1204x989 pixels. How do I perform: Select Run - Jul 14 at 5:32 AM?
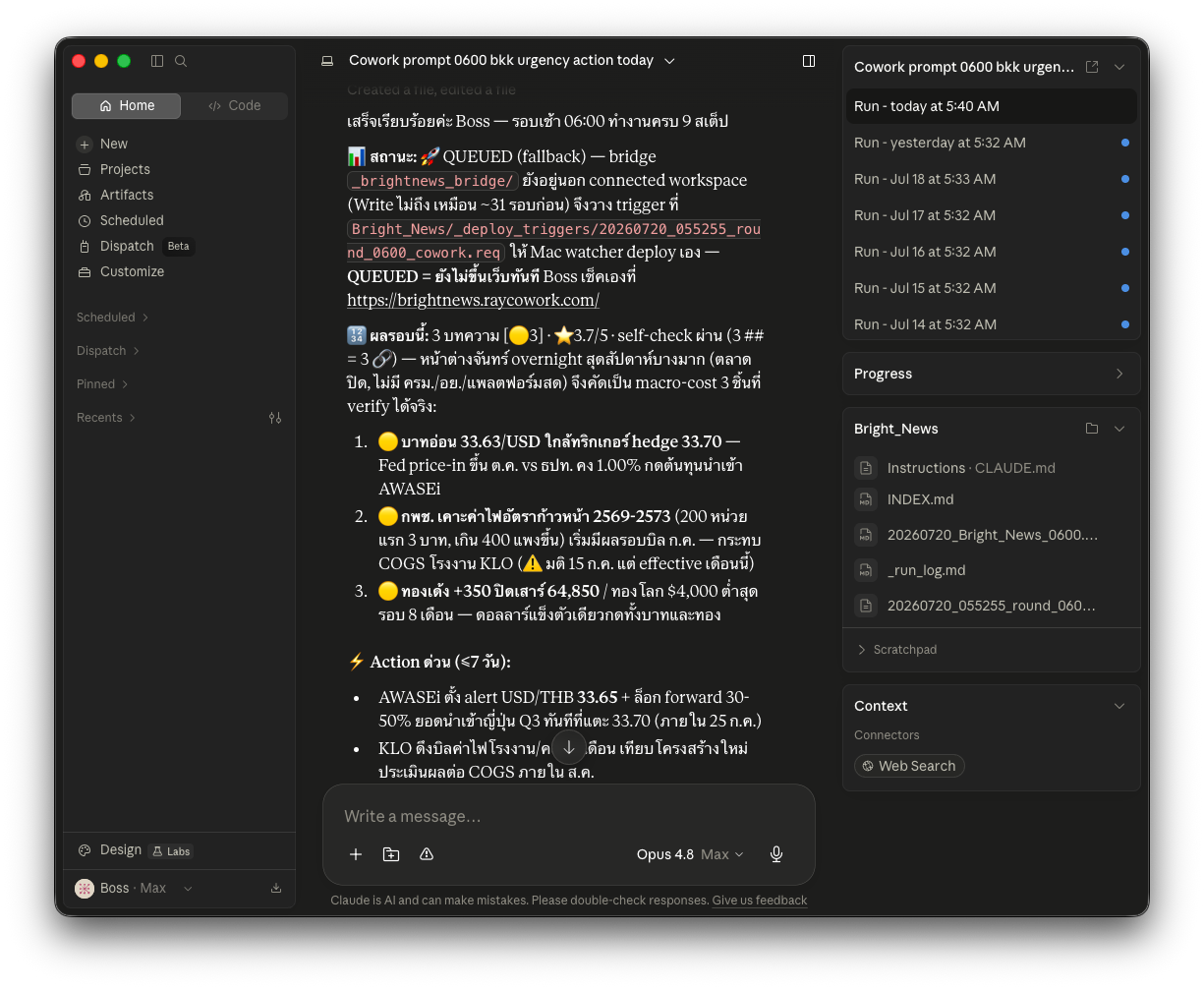(992, 324)
